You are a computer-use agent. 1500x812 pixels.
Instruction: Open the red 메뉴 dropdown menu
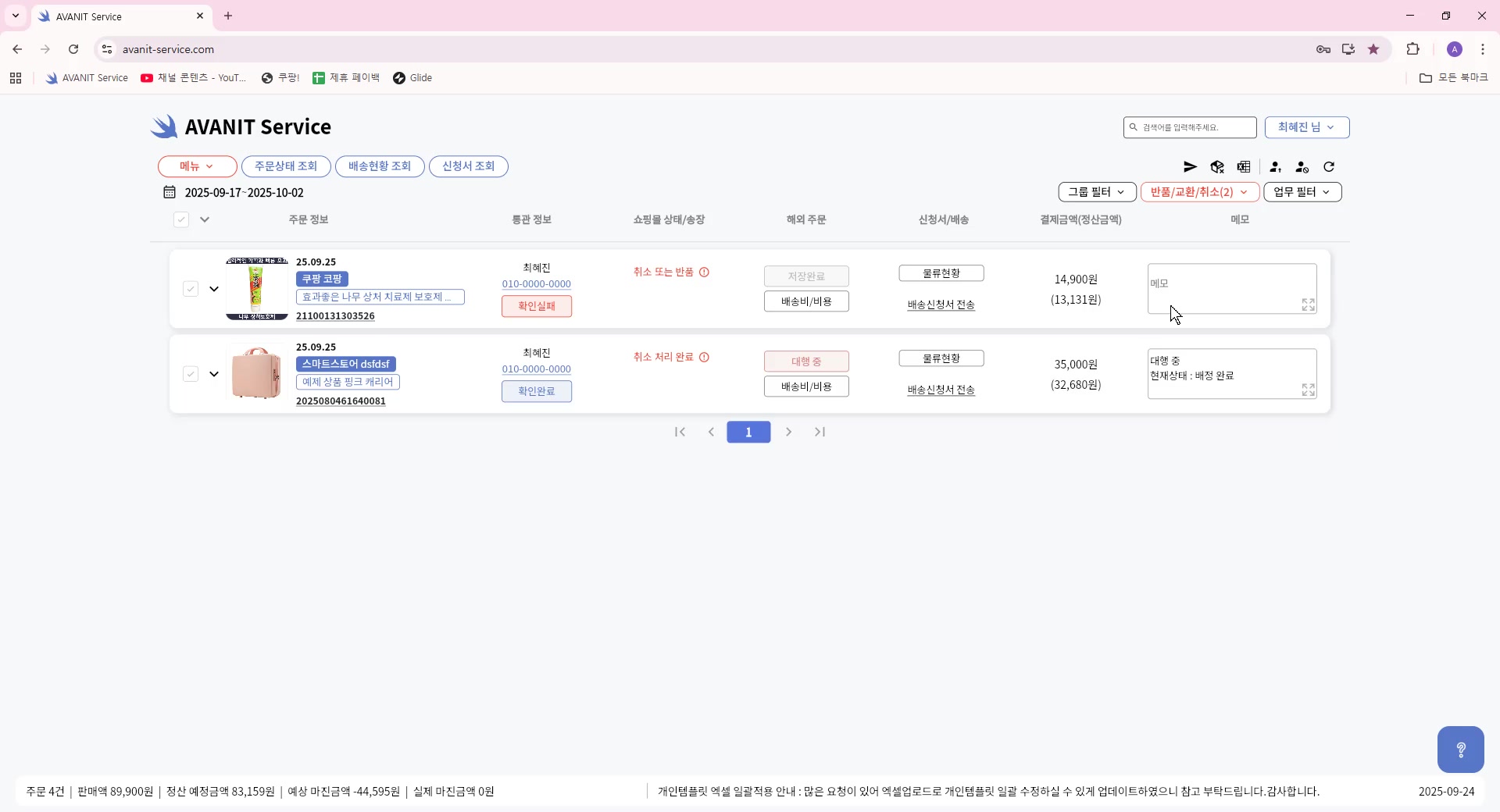click(x=197, y=166)
